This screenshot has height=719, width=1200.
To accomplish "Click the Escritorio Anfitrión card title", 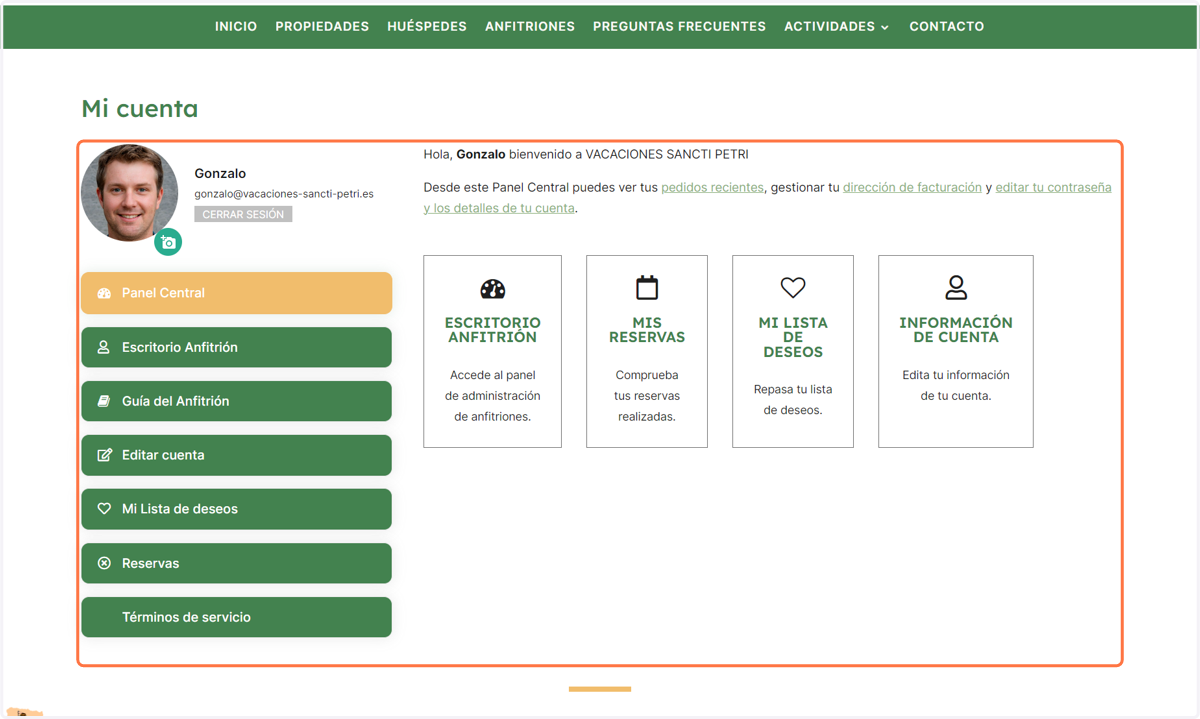I will 493,330.
